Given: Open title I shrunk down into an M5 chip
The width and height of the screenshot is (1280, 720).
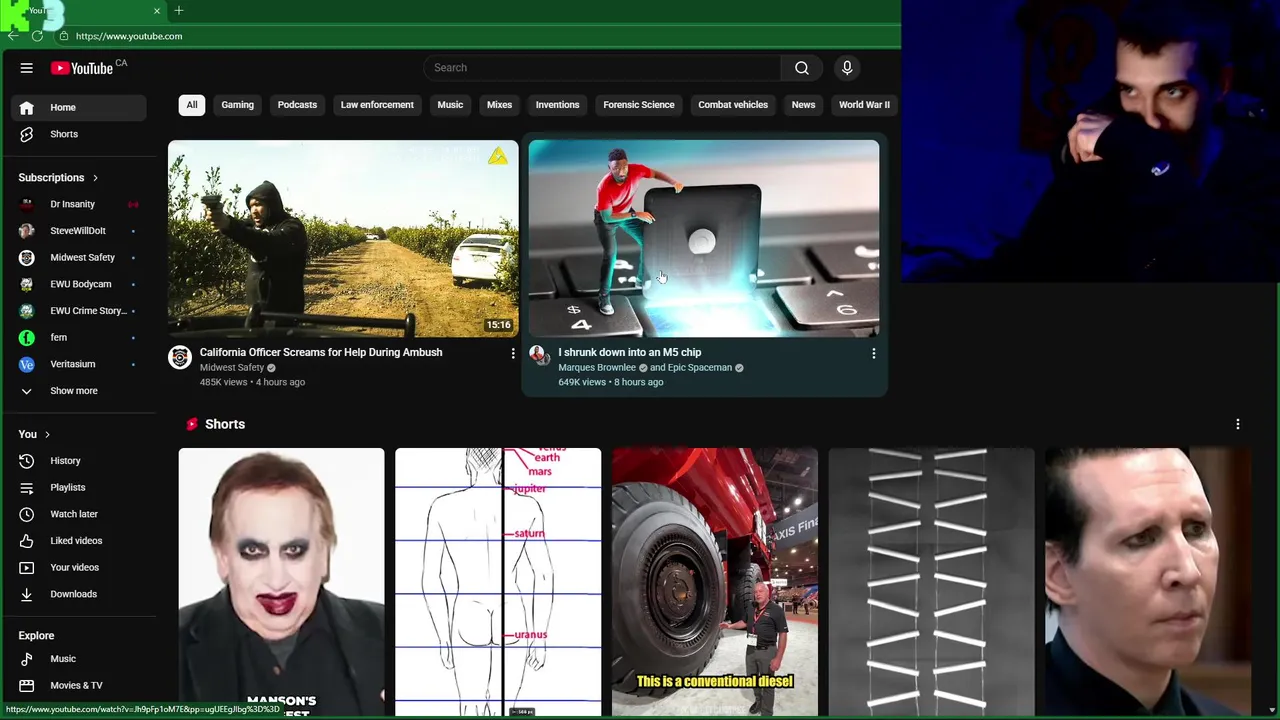Looking at the screenshot, I should (630, 352).
